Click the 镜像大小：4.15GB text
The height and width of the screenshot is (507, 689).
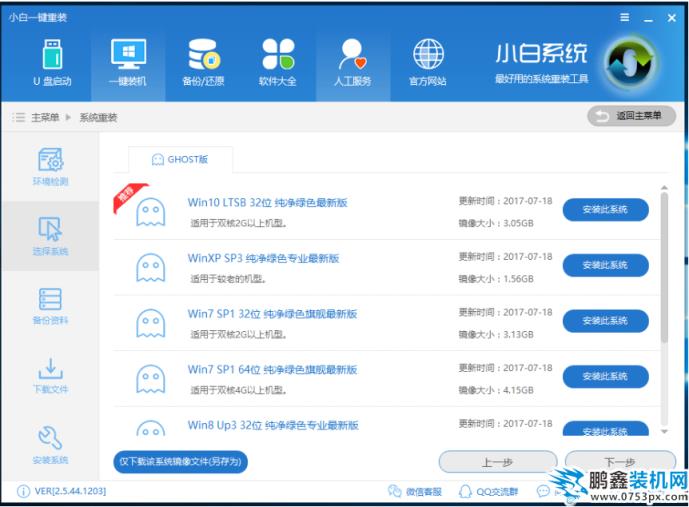pos(496,390)
